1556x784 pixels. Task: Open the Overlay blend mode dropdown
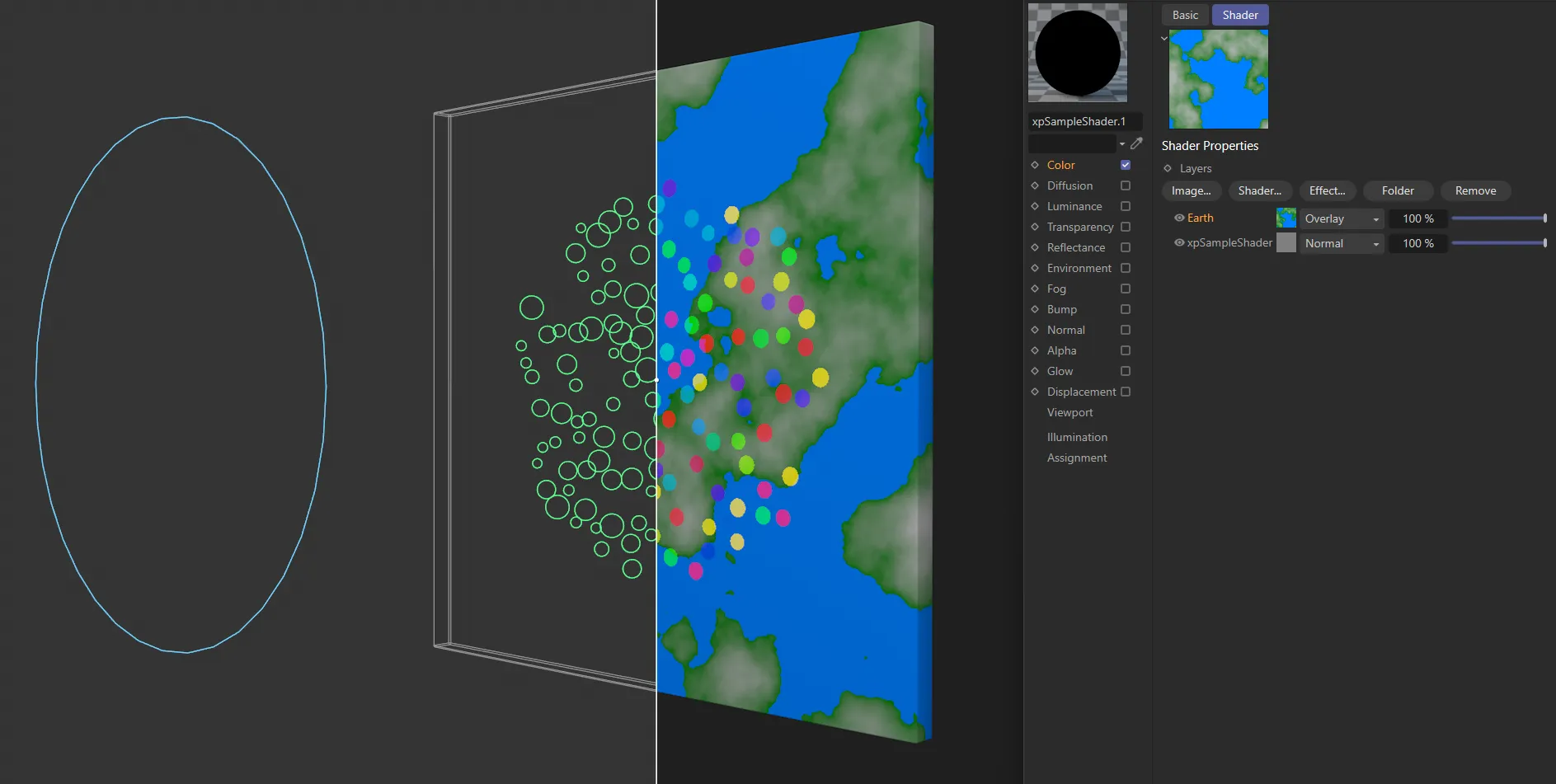tap(1341, 218)
